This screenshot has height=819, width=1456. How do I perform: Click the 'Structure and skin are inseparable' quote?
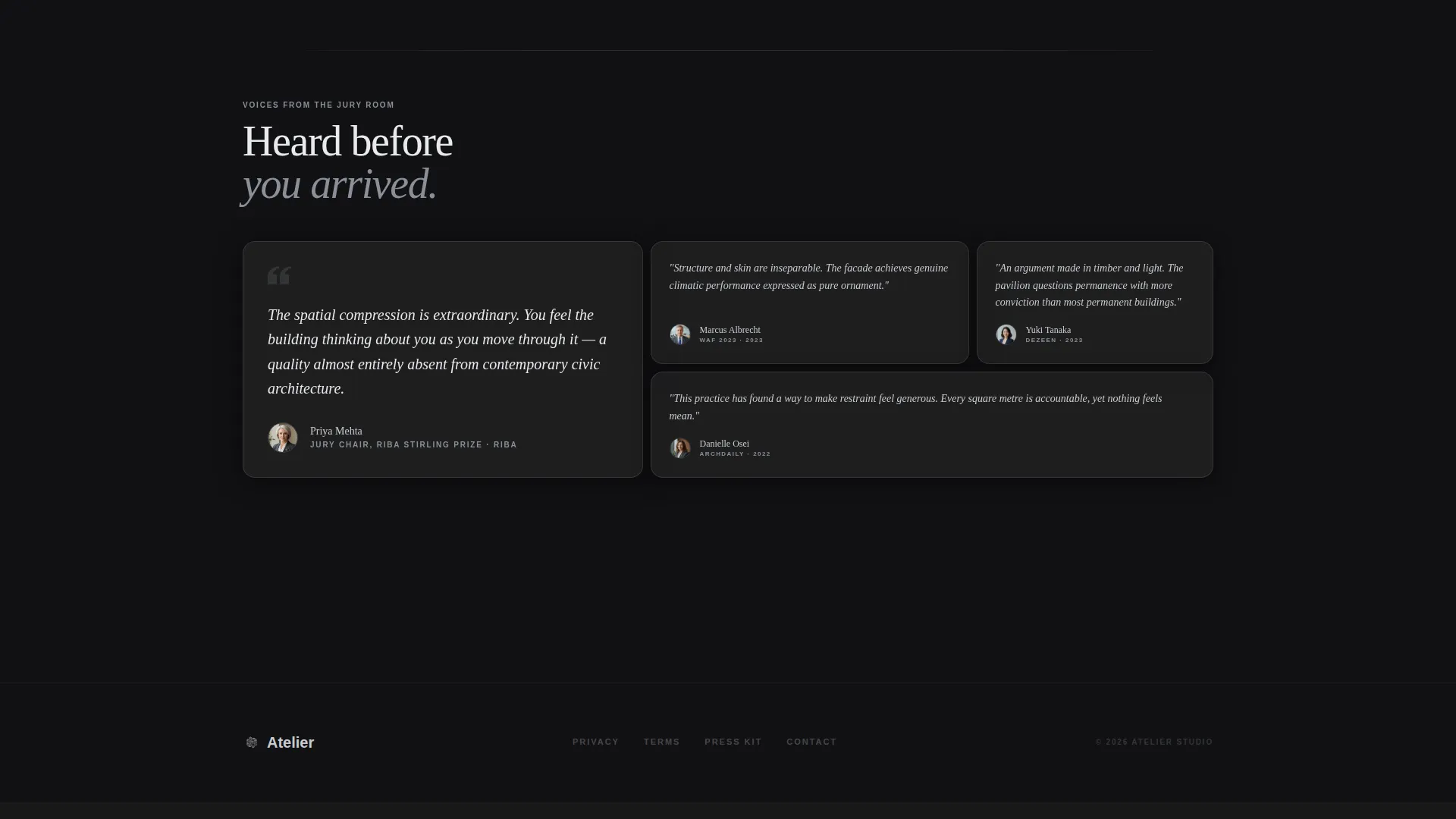point(808,277)
